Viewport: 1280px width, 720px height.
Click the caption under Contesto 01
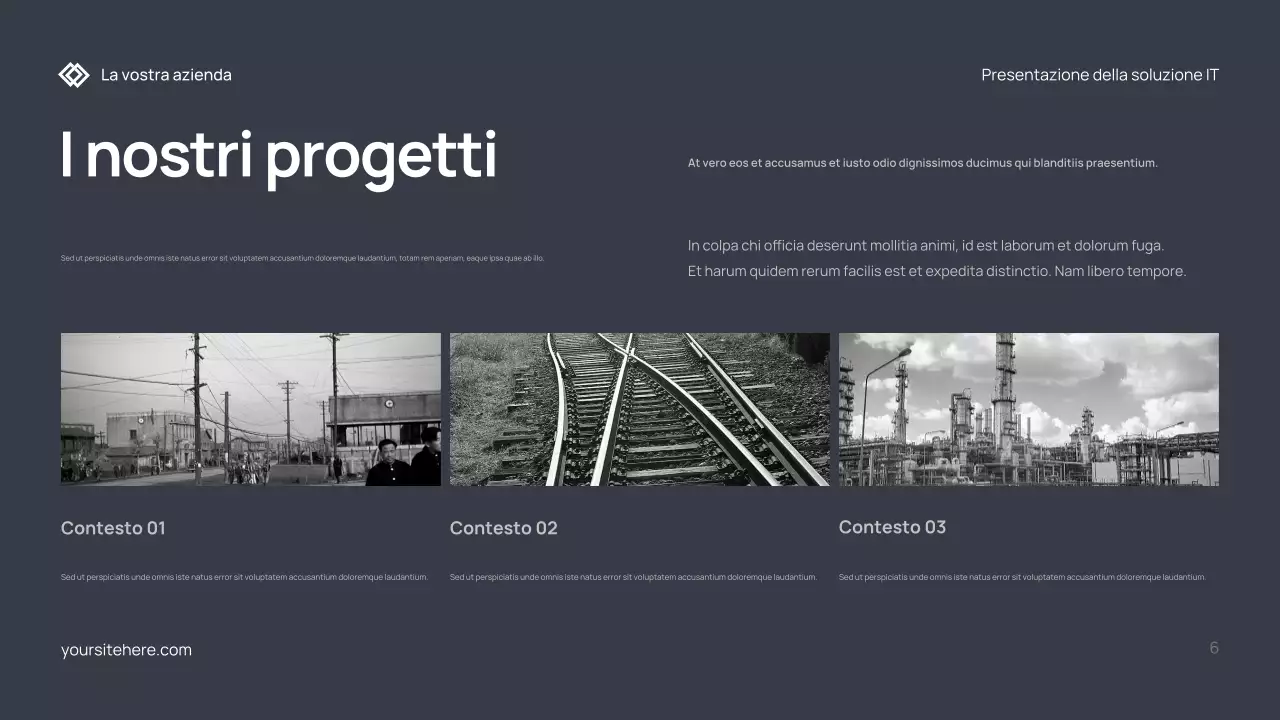pos(244,577)
